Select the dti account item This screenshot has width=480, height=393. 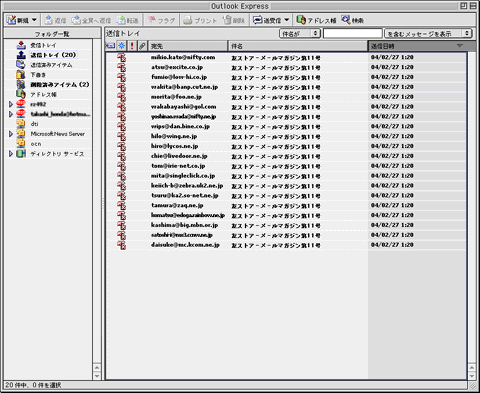pyautogui.click(x=34, y=124)
